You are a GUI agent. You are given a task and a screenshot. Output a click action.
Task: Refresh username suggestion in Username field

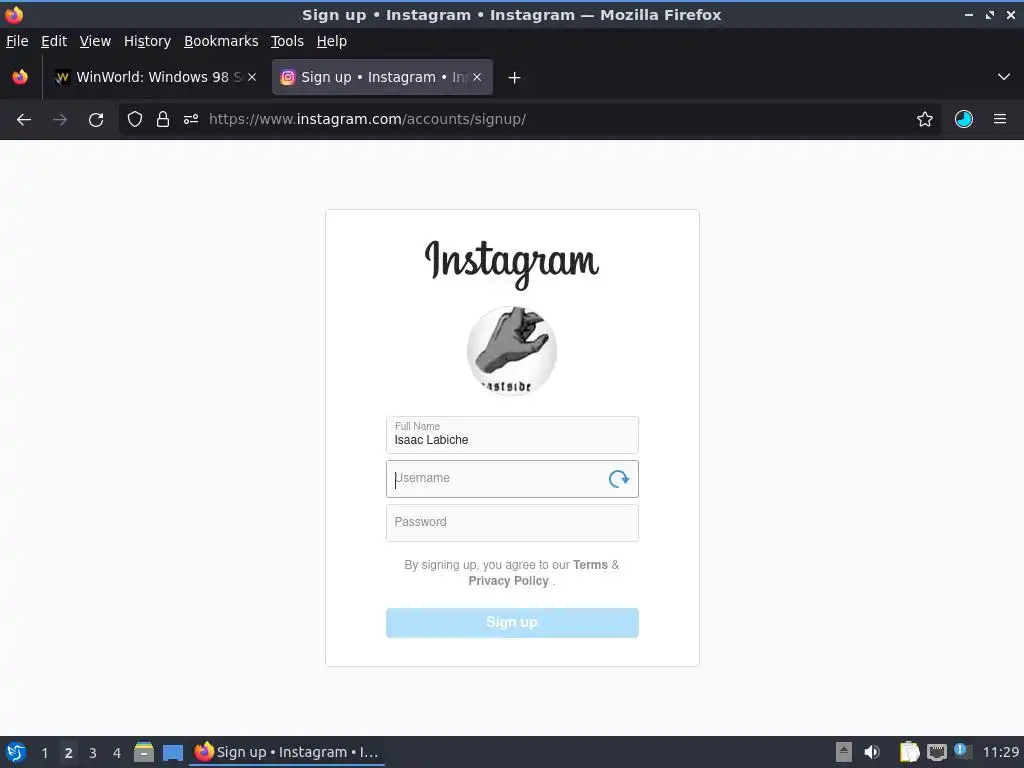coord(618,479)
